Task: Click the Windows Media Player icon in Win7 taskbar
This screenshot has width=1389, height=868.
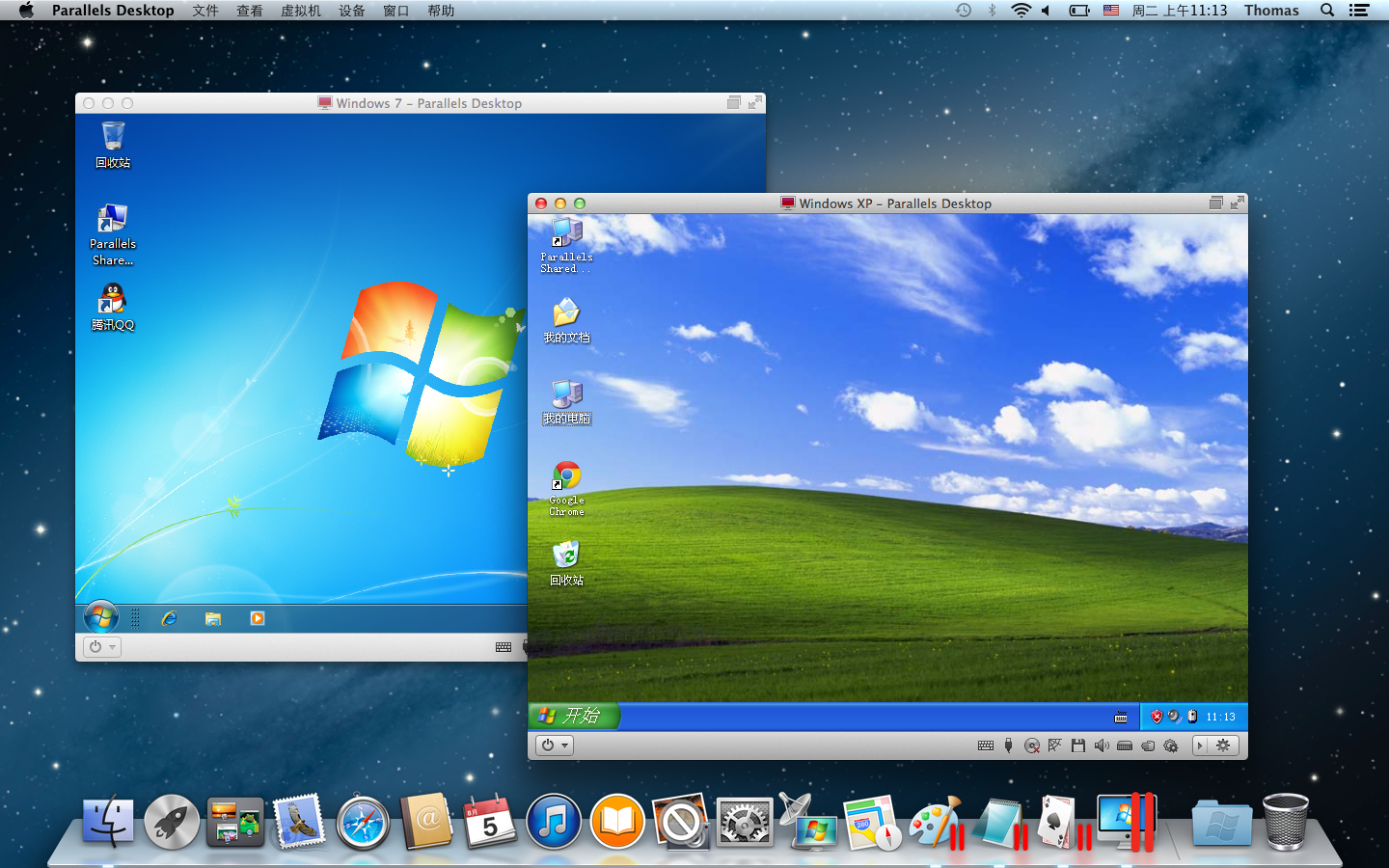Action: click(258, 618)
